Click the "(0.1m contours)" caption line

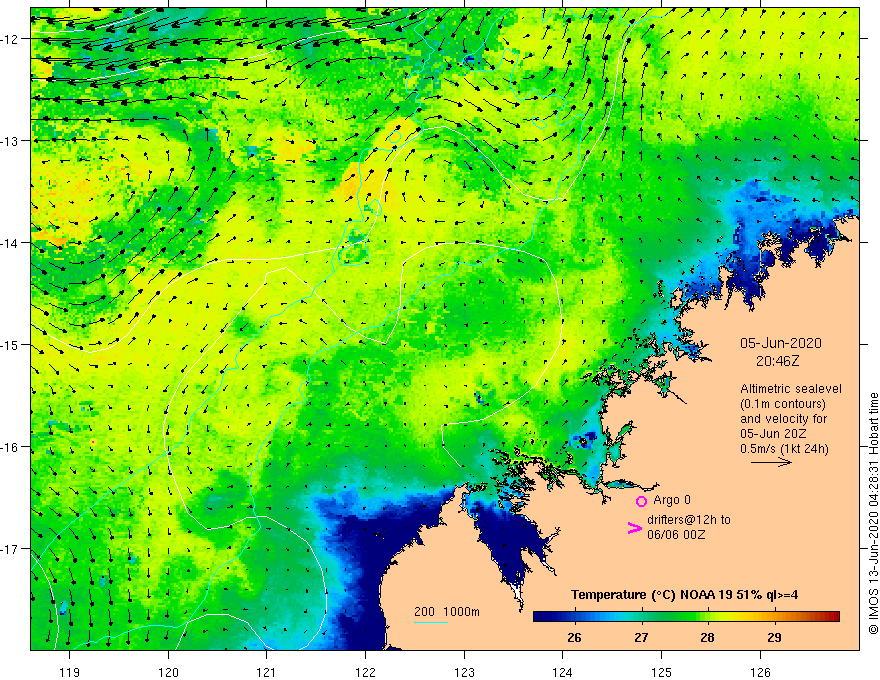[783, 404]
